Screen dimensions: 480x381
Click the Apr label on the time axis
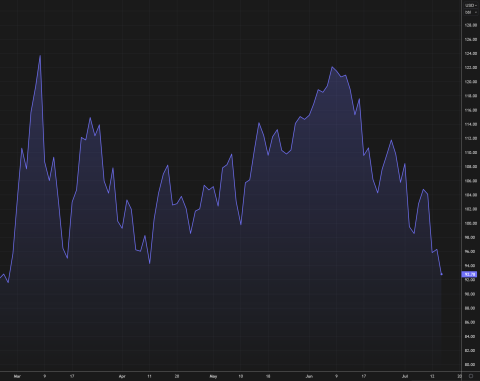pyautogui.click(x=122, y=376)
